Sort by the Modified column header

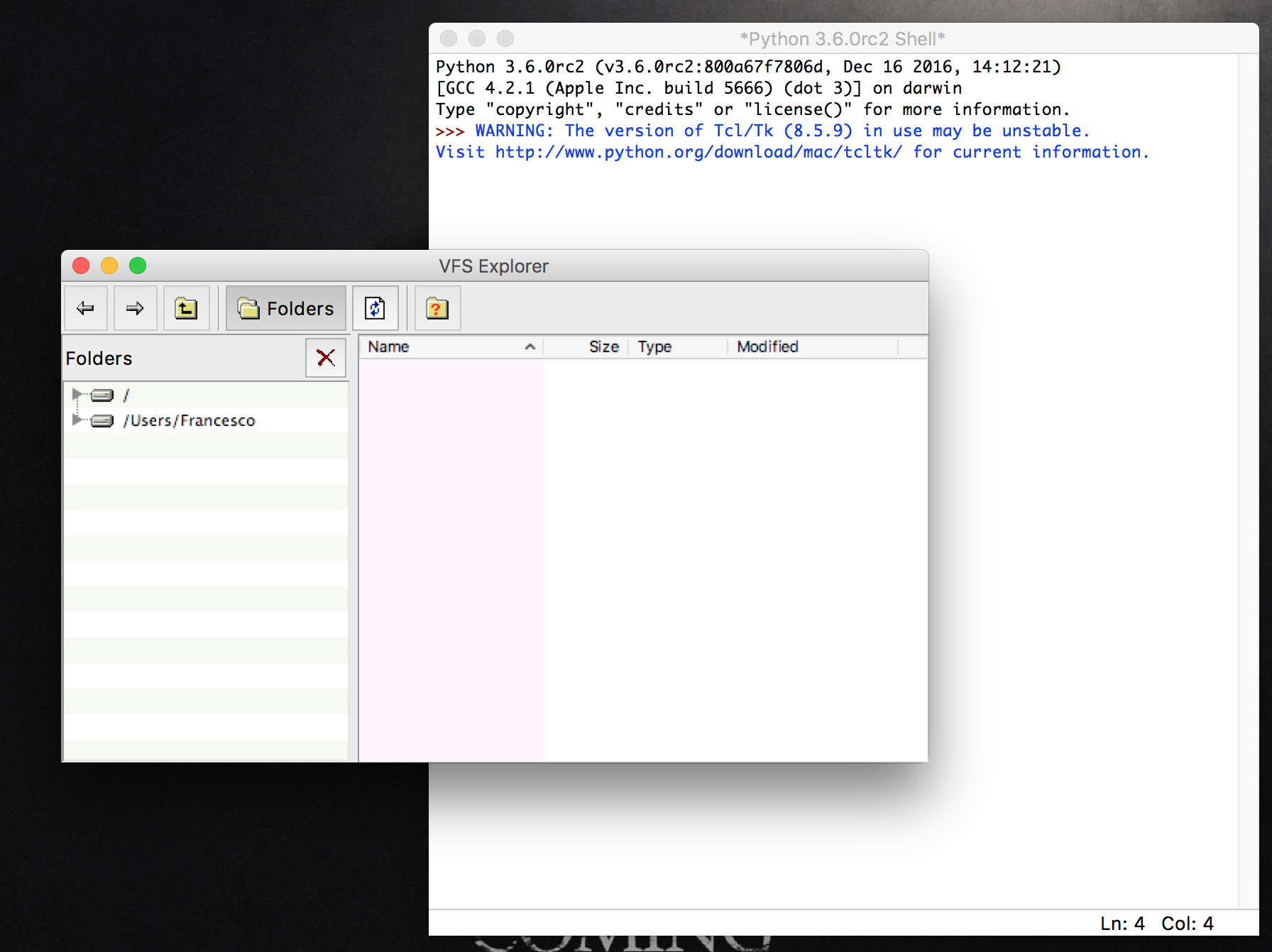coord(767,346)
